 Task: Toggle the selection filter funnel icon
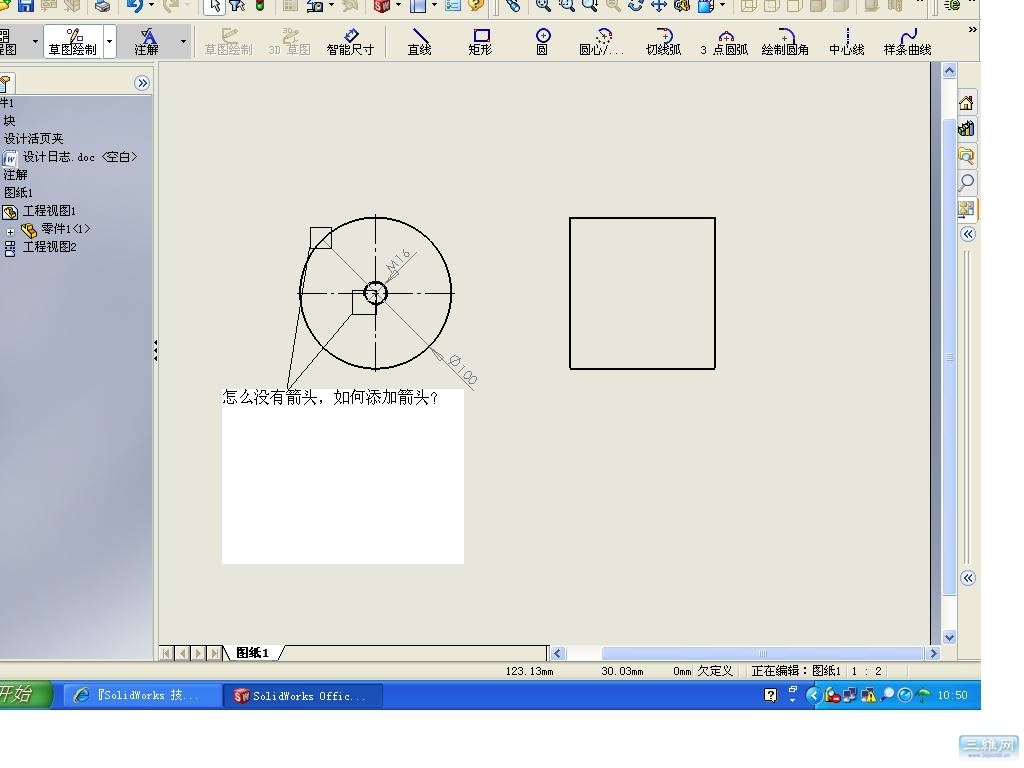point(236,6)
